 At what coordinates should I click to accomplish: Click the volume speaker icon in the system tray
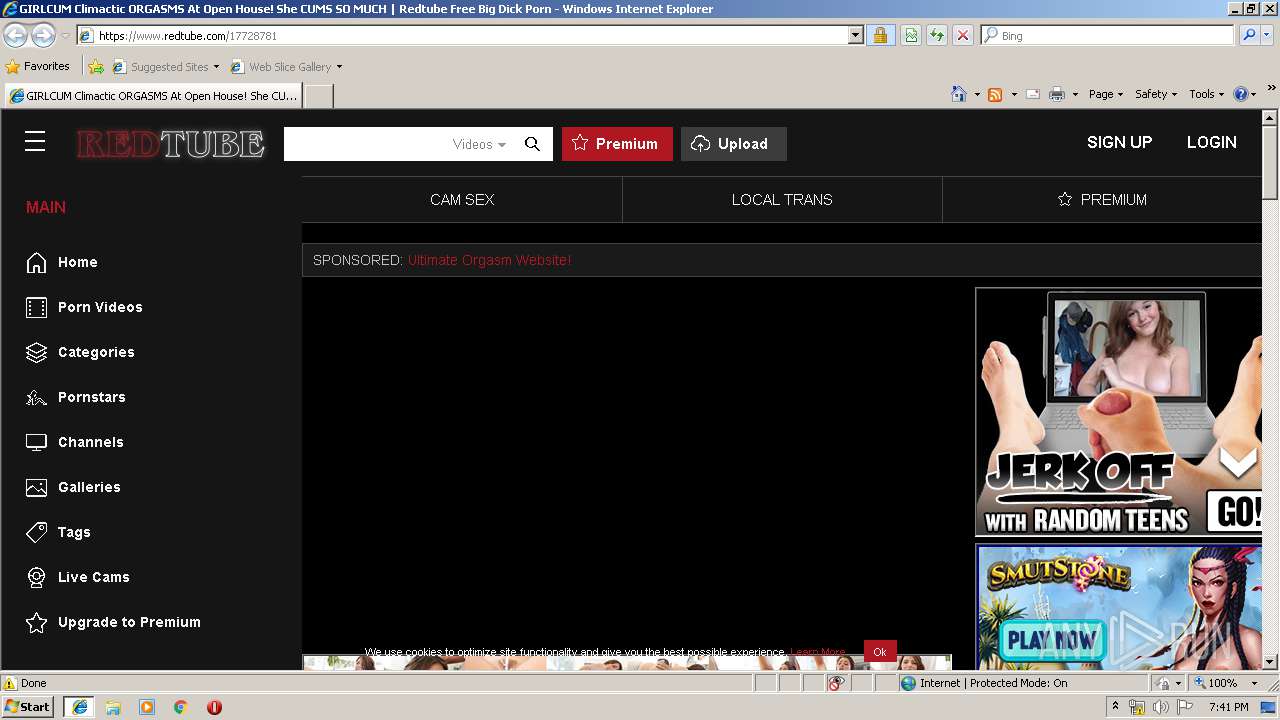point(1160,707)
